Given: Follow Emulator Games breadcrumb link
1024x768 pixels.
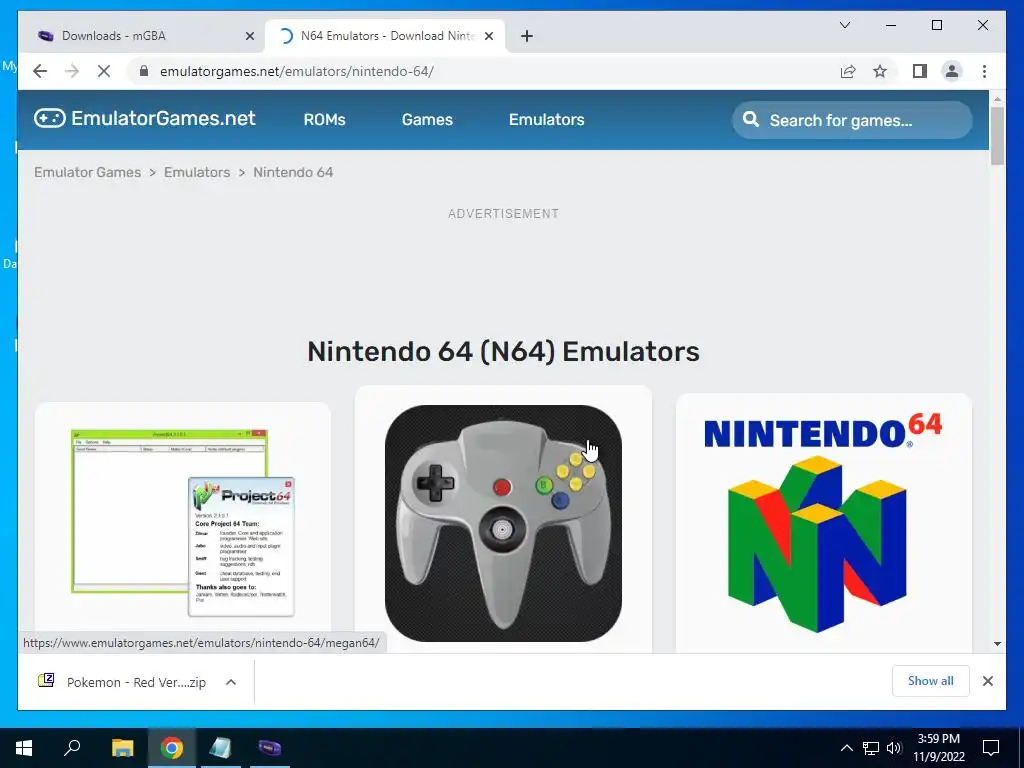Looking at the screenshot, I should (88, 172).
